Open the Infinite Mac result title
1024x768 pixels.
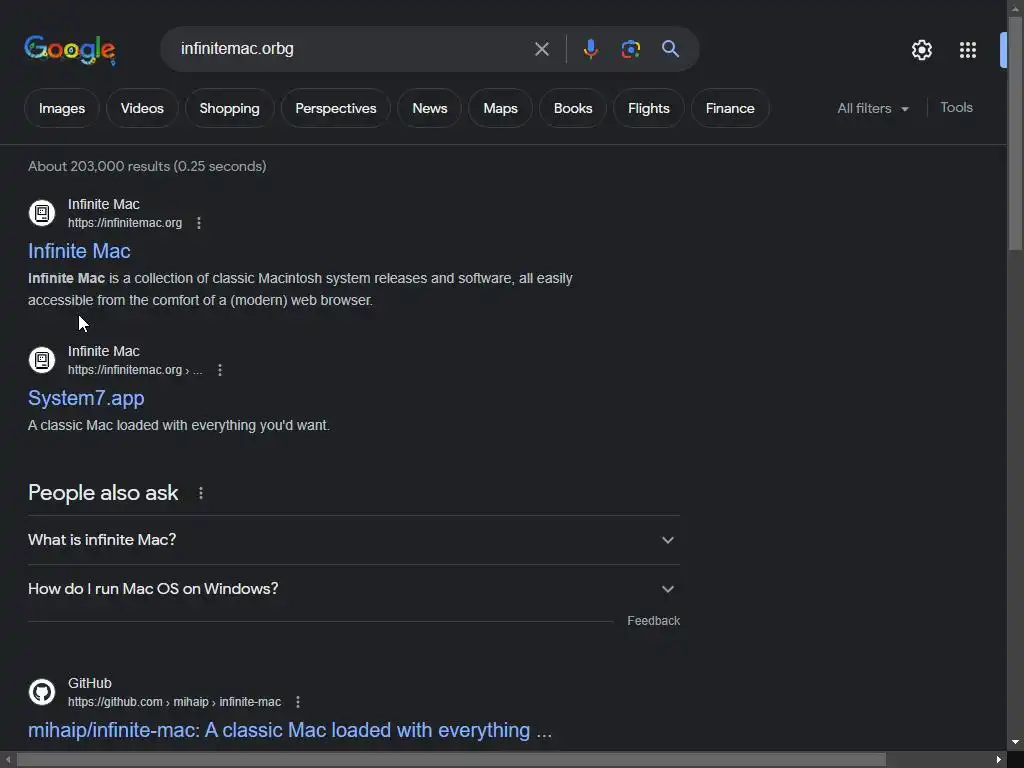click(79, 251)
